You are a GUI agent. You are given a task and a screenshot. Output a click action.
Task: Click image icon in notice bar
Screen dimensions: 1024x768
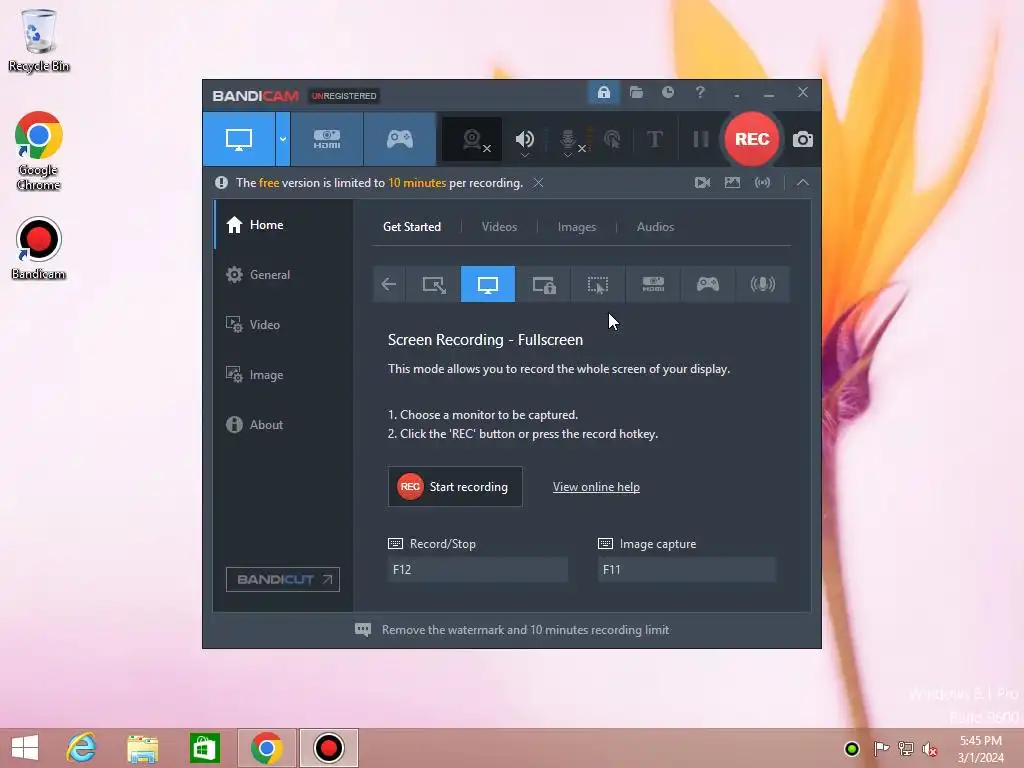[732, 183]
